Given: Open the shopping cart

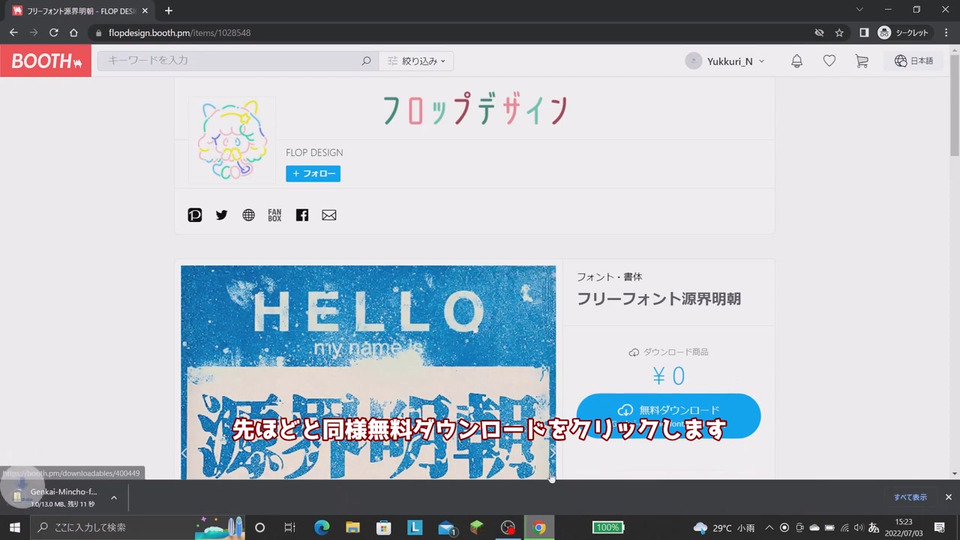Looking at the screenshot, I should [x=861, y=61].
